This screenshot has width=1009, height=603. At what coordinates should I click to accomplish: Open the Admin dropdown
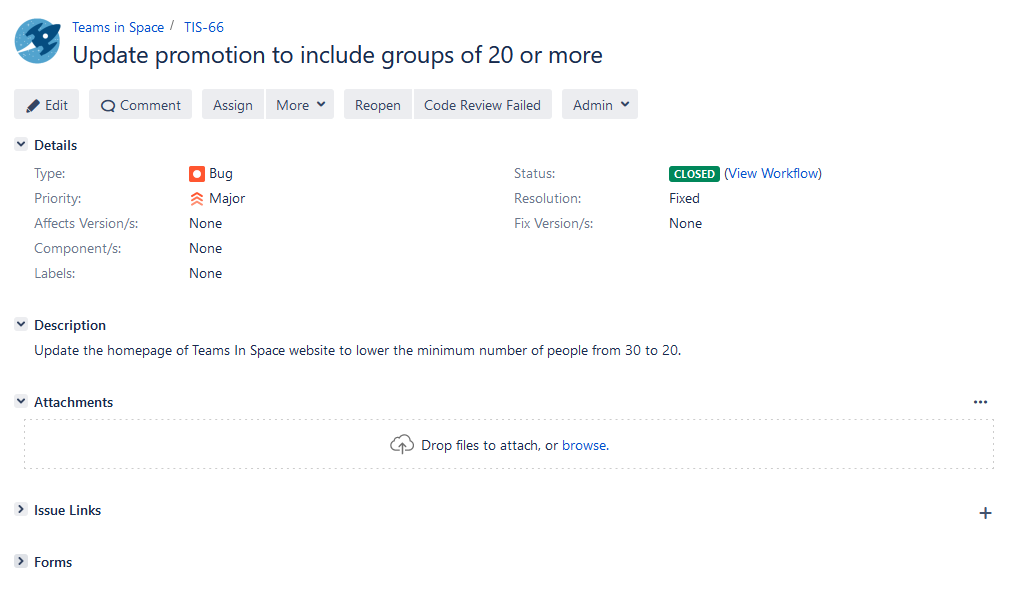(x=599, y=104)
